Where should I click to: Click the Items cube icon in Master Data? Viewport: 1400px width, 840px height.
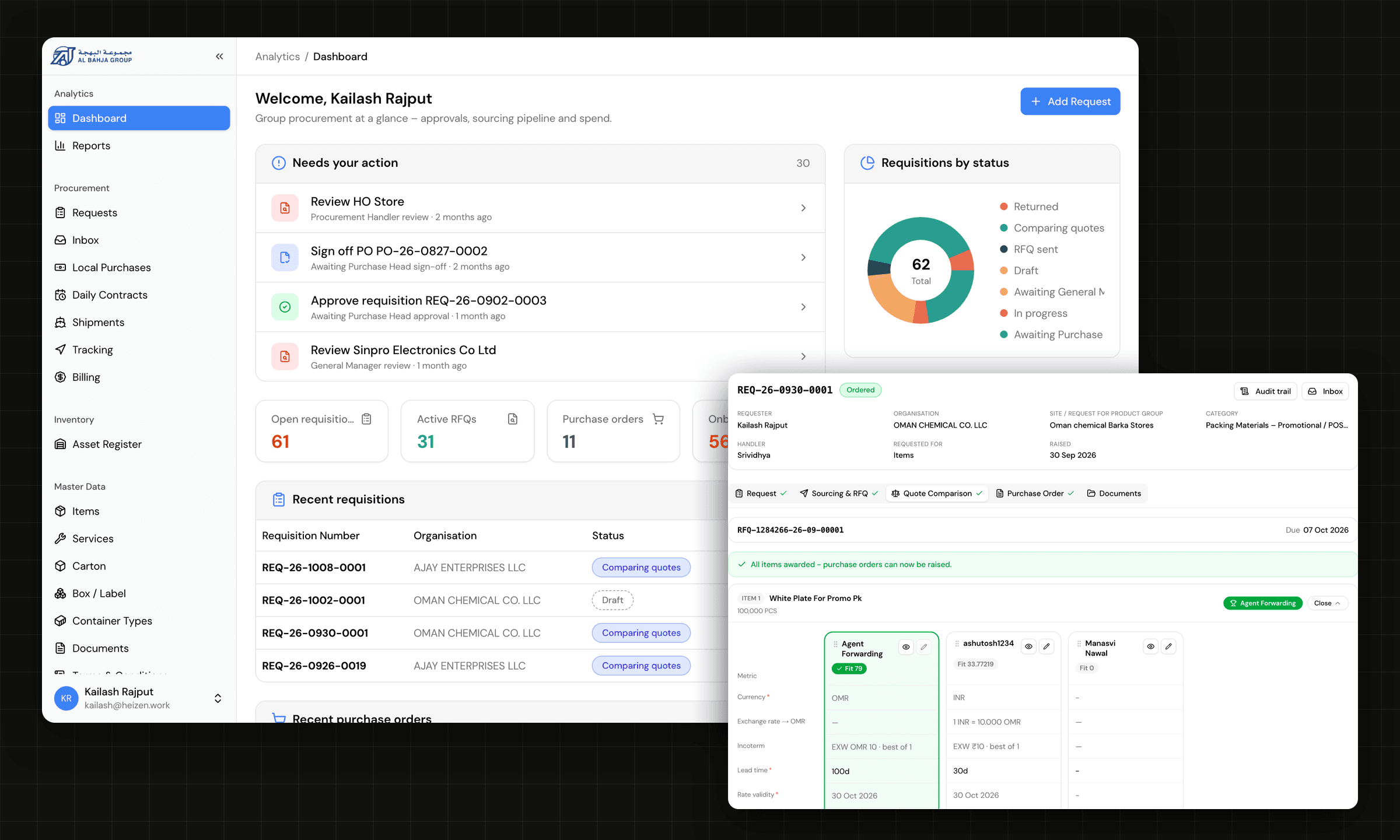pos(60,512)
